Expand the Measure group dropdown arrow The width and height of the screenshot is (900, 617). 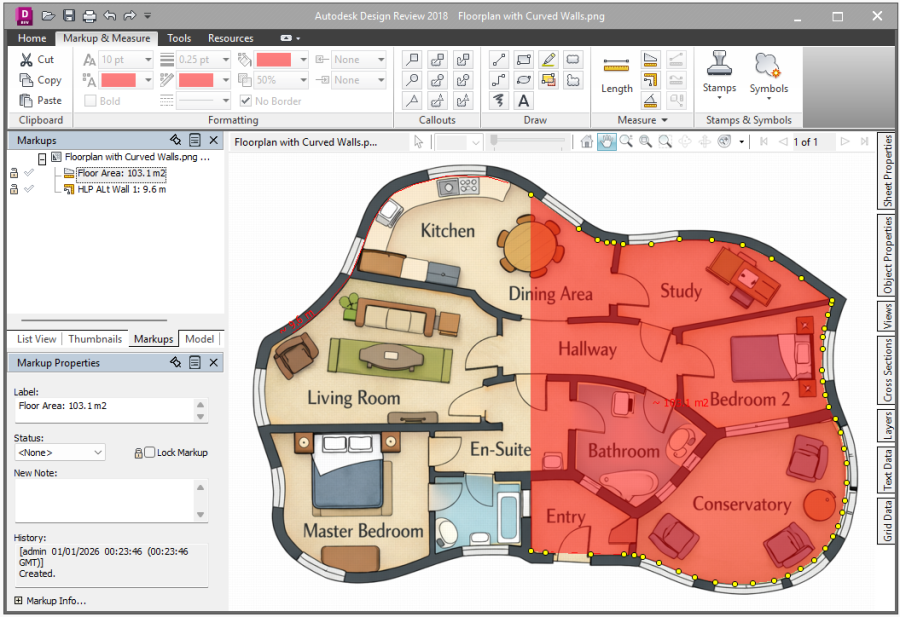click(x=664, y=120)
